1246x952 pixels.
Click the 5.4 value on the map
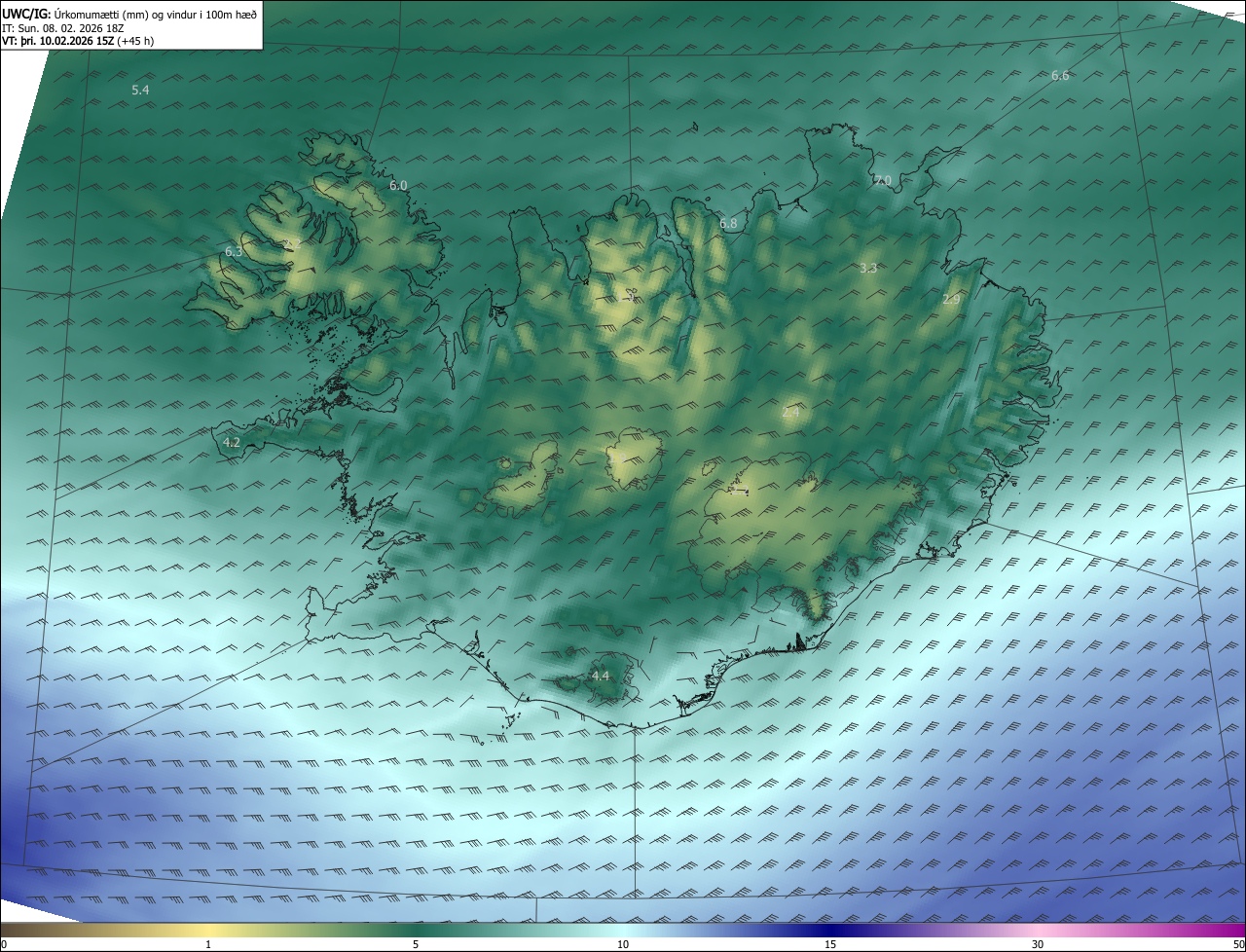pos(140,90)
